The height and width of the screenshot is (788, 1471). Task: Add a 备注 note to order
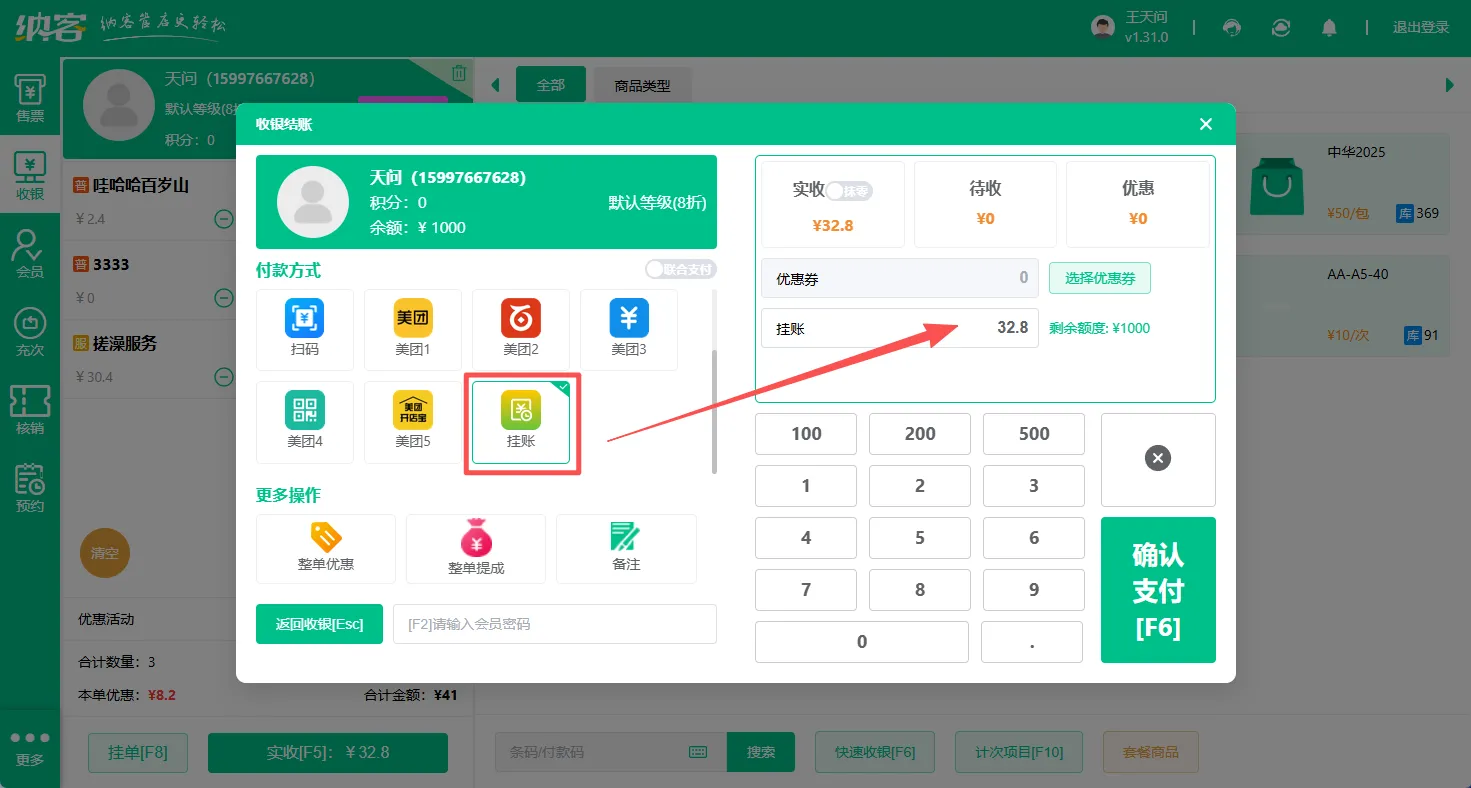click(x=626, y=548)
